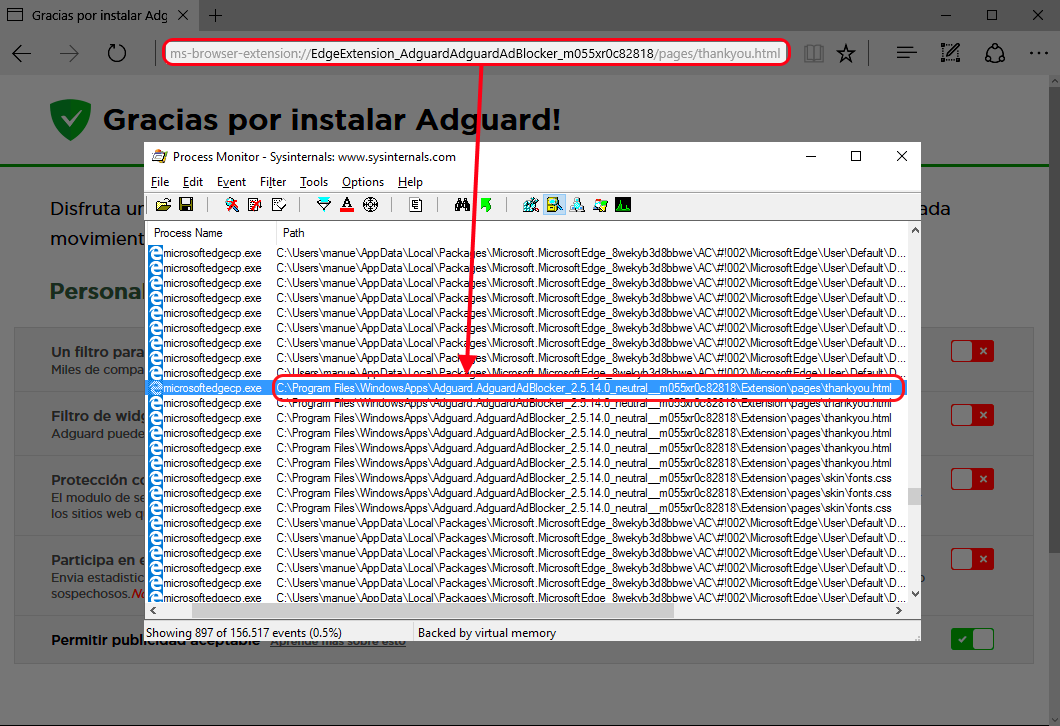Click the Save floppy disk toolbar icon

click(x=185, y=205)
